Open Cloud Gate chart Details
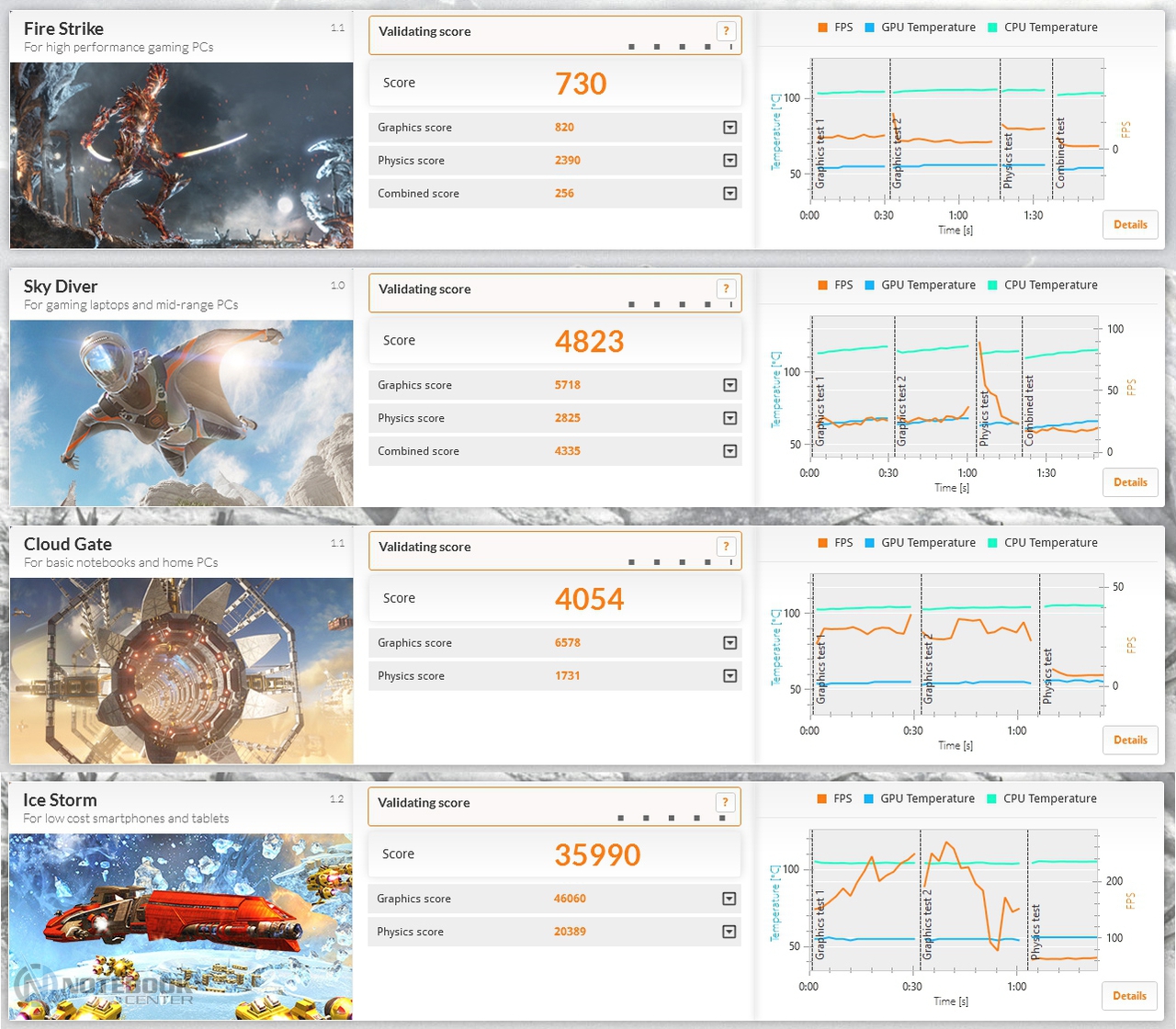The width and height of the screenshot is (1176, 1029). point(1130,740)
